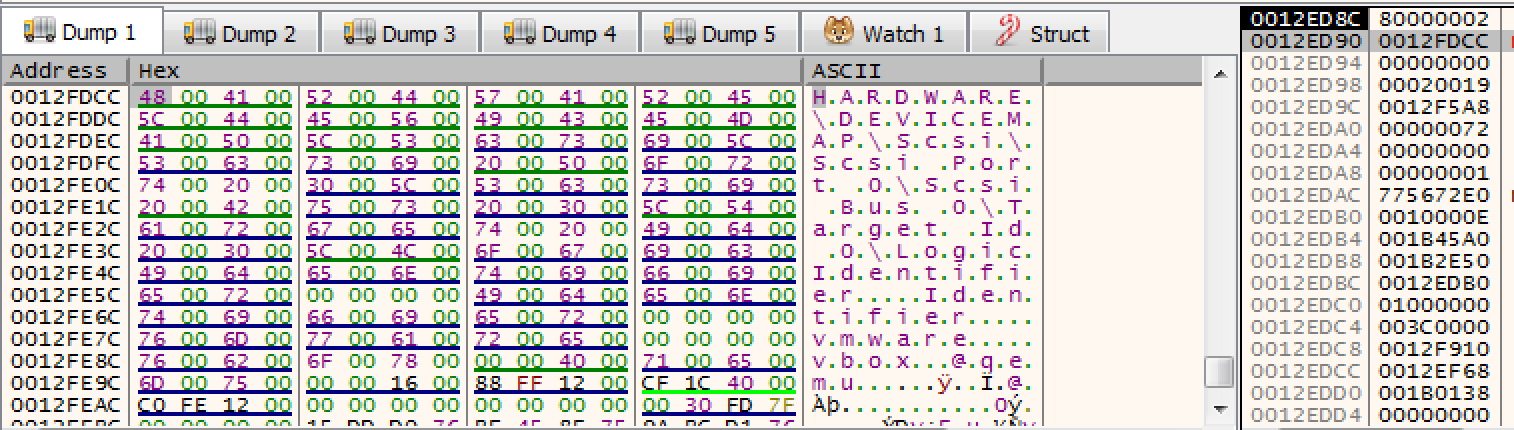
Task: Click stack value 0012FDCC at 0012ED90
Action: coord(1419,41)
